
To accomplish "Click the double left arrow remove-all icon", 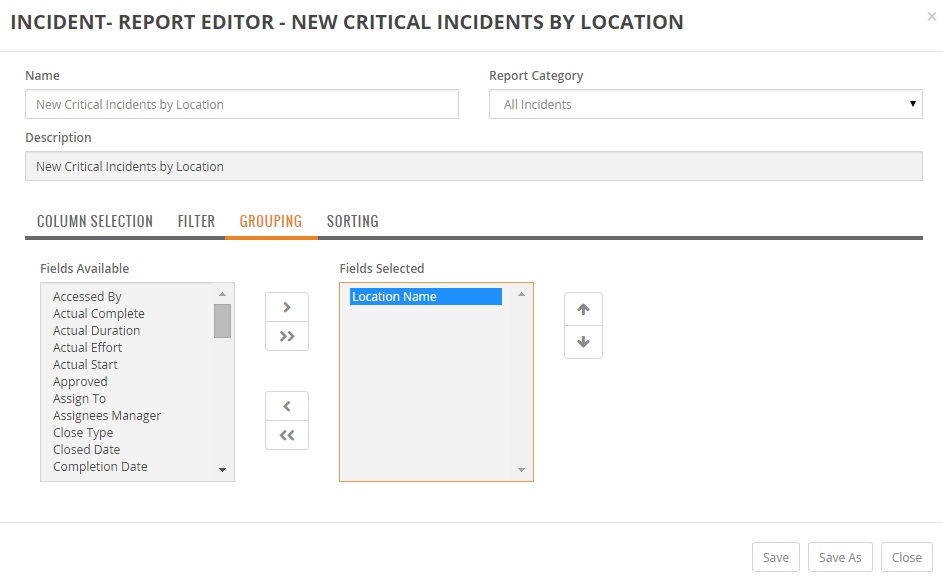I will 287,435.
